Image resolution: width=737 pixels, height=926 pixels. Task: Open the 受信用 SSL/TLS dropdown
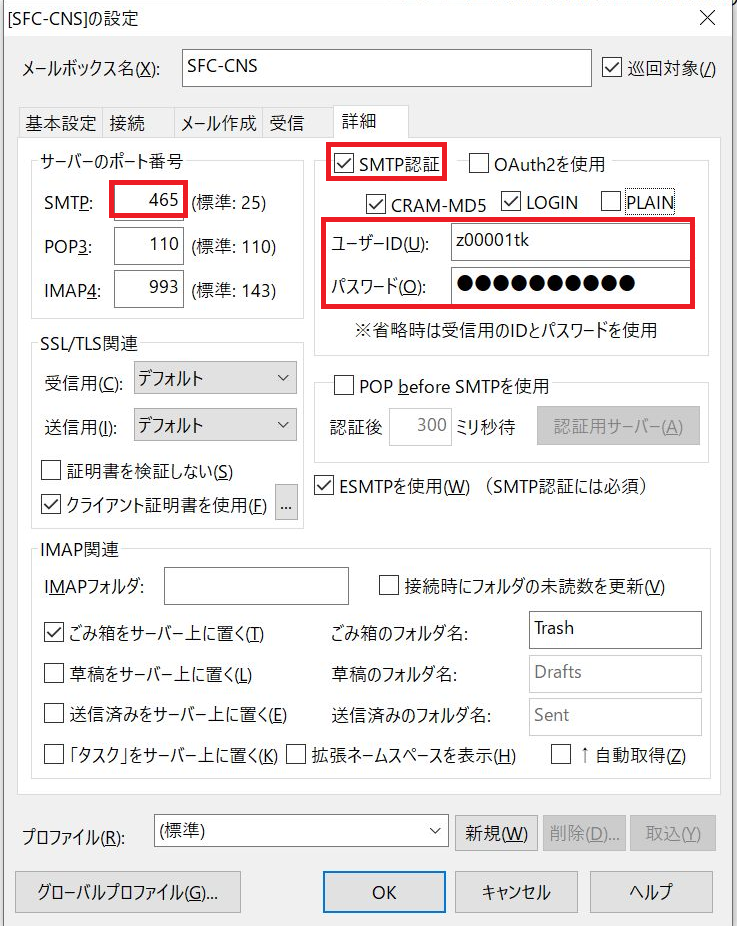tap(215, 379)
